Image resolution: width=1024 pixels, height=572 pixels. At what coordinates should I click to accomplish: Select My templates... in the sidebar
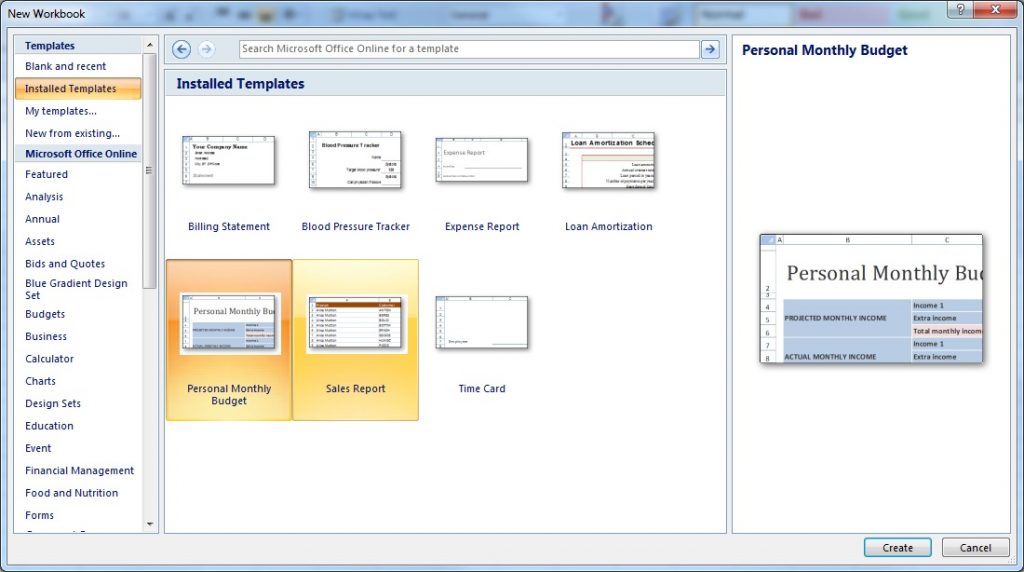coord(61,111)
